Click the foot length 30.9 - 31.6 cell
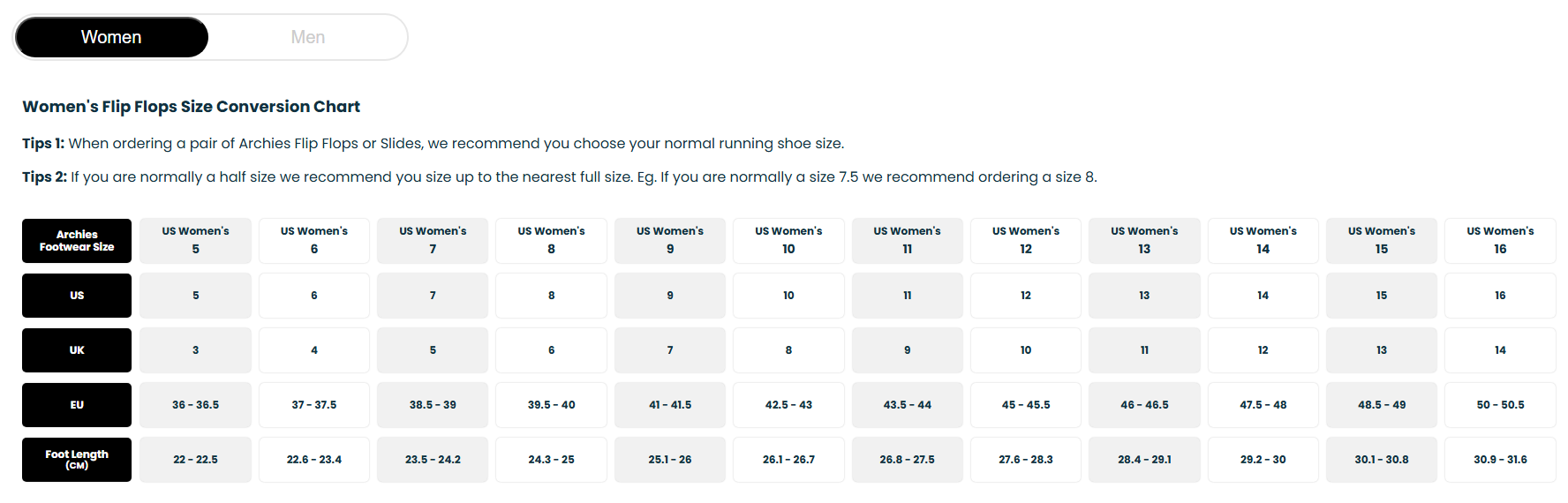The height and width of the screenshot is (503, 1568). pos(1500,460)
